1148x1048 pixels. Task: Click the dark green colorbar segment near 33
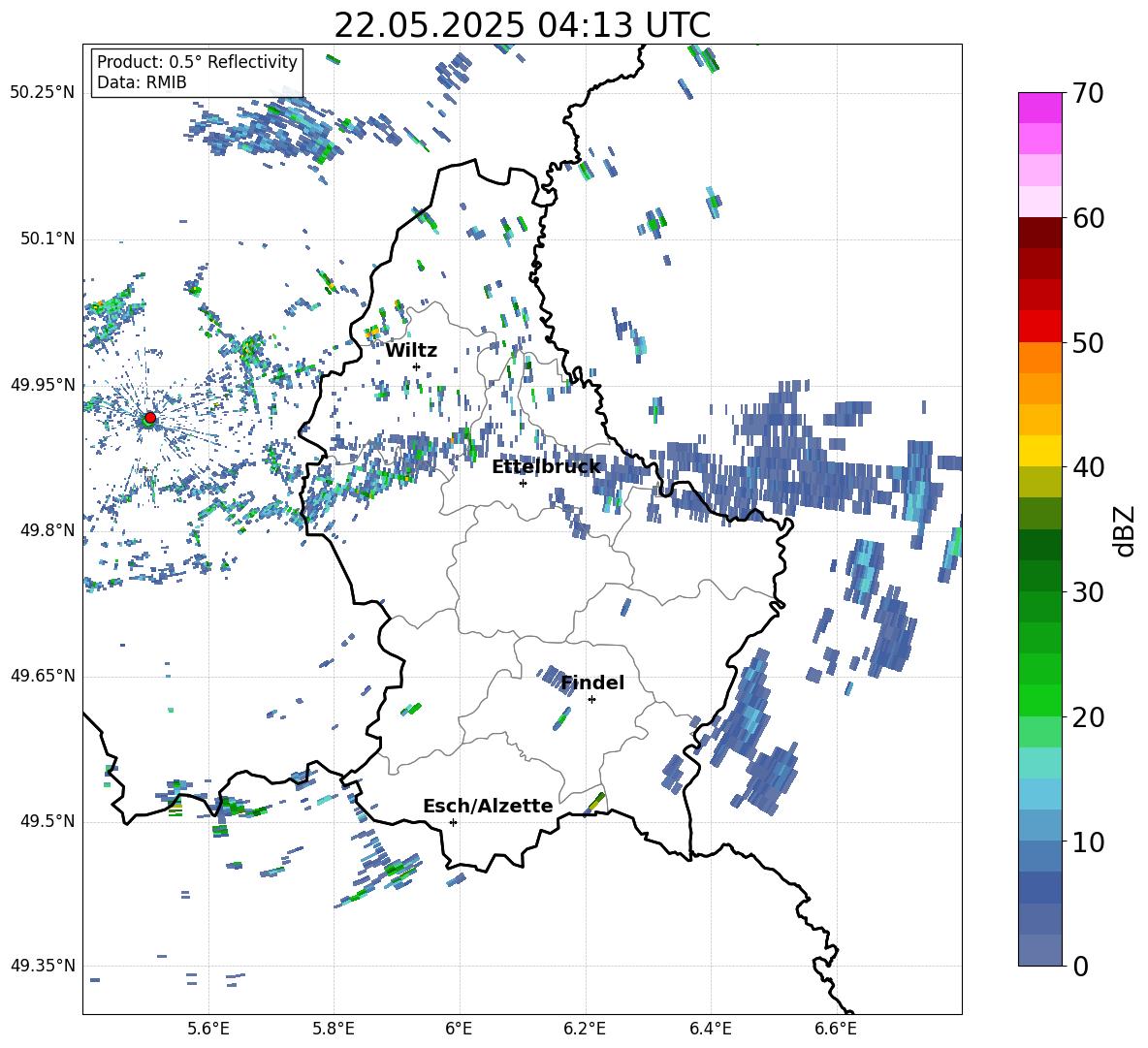(1039, 545)
